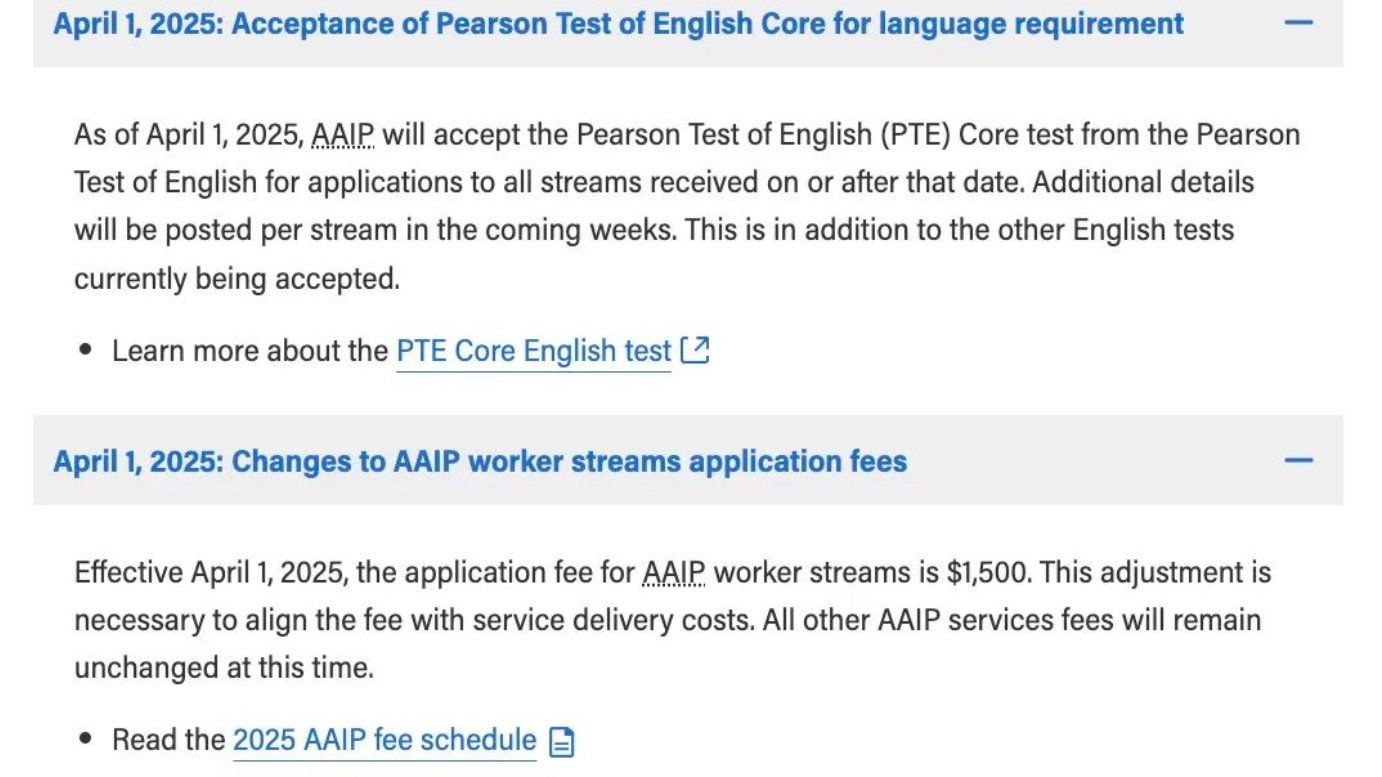Click external link icon beside PTE Core
1382x777 pixels.
(694, 350)
